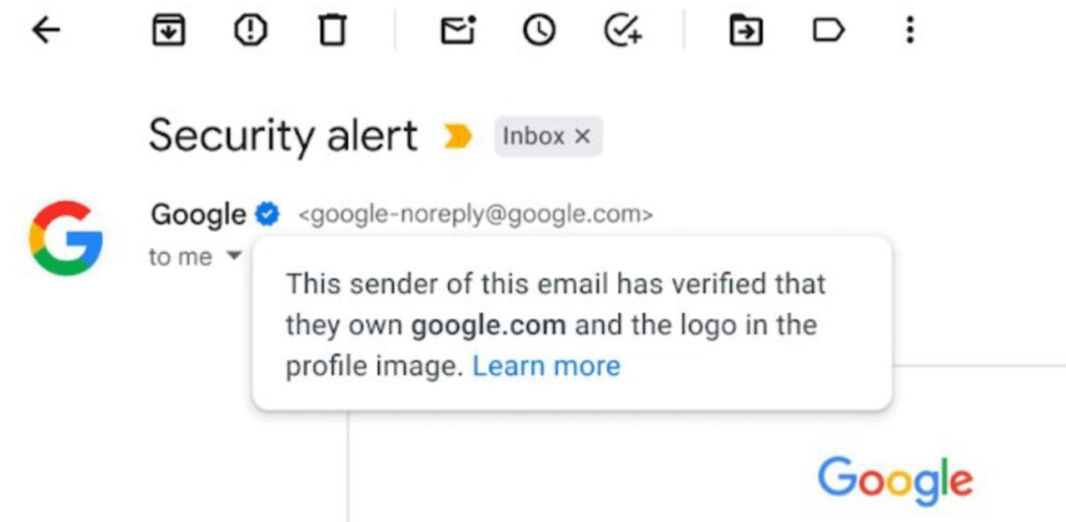Click the Google sender profile logo
The height and width of the screenshot is (522, 1066).
pyautogui.click(x=65, y=237)
